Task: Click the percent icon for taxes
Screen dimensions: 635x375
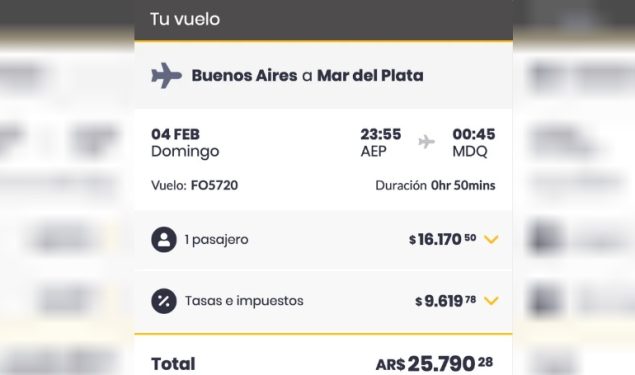Action: (x=164, y=301)
